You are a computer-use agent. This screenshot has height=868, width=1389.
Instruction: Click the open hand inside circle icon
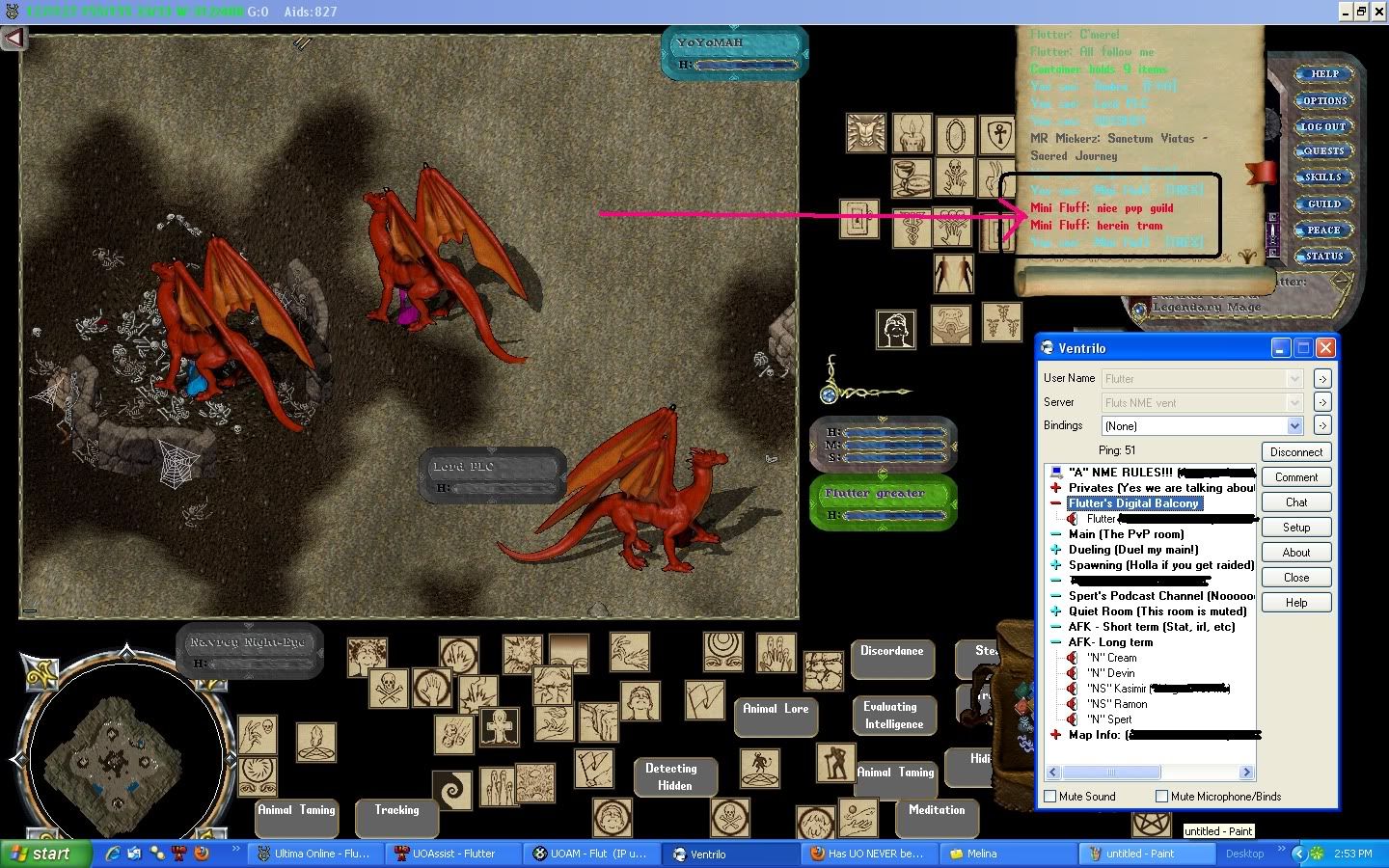pos(432,689)
